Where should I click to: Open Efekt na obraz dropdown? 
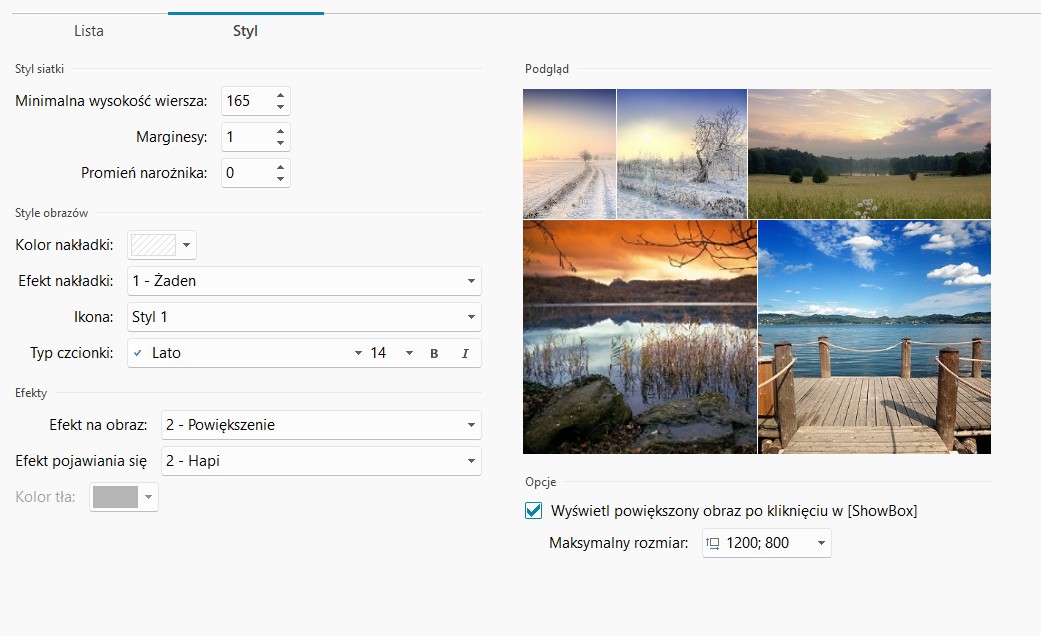[x=471, y=425]
